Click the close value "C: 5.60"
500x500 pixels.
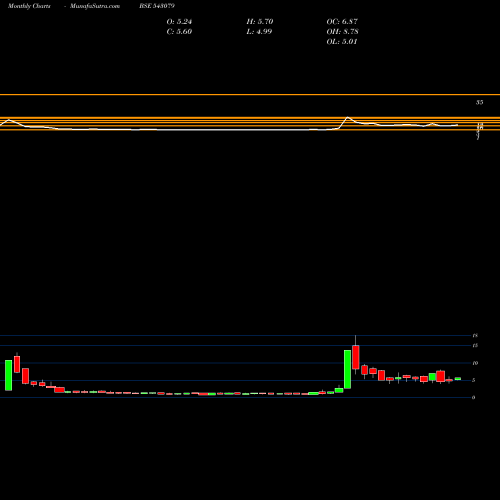179,32
